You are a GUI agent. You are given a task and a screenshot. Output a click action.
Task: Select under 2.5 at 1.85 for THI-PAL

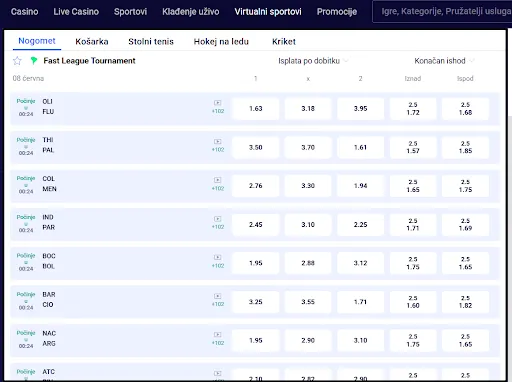tap(465, 147)
